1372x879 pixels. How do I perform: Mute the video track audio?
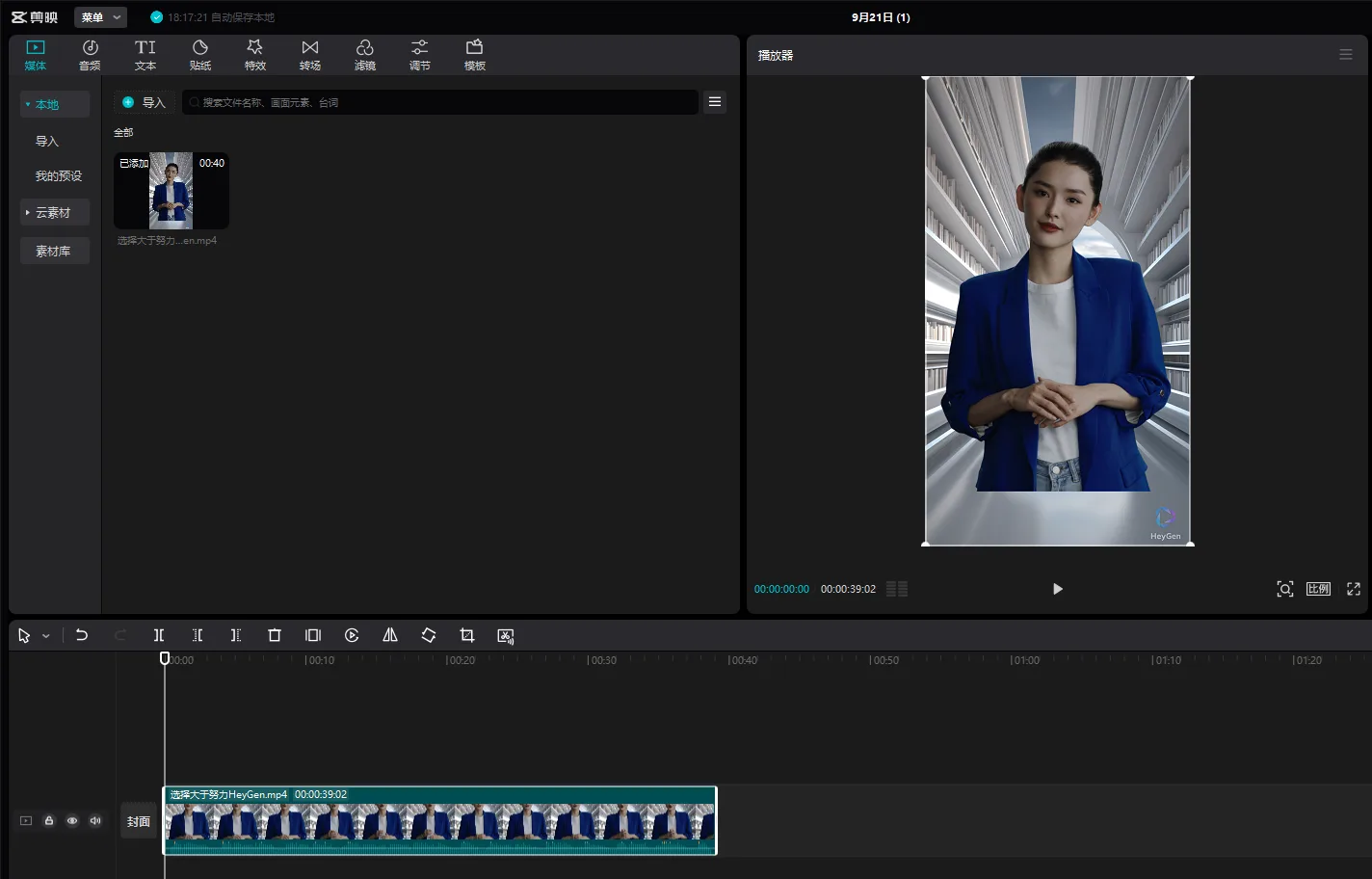click(x=95, y=821)
